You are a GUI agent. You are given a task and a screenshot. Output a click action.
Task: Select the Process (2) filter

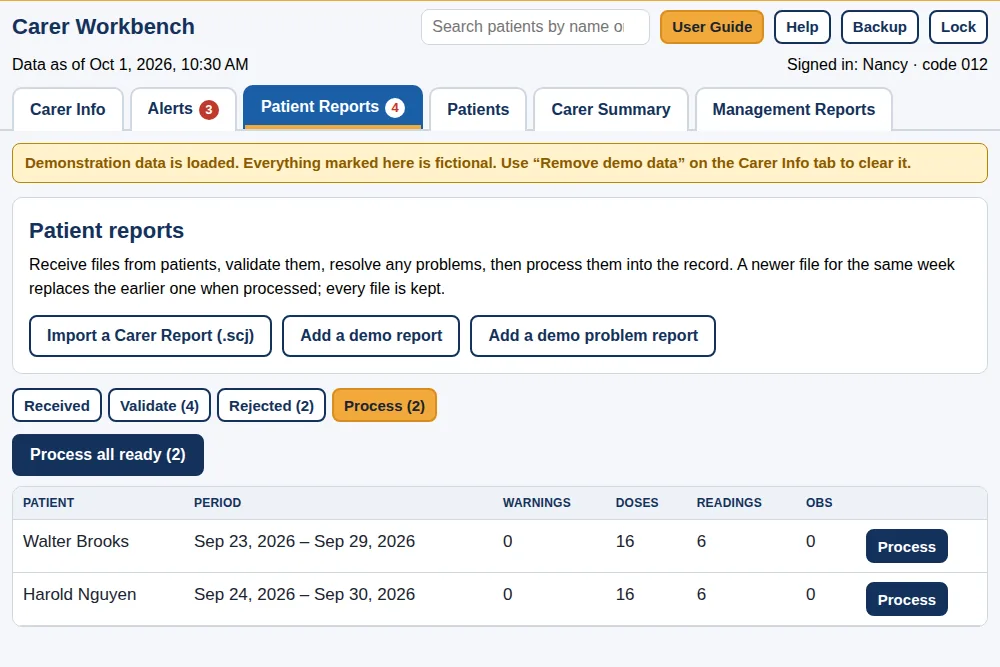(385, 406)
